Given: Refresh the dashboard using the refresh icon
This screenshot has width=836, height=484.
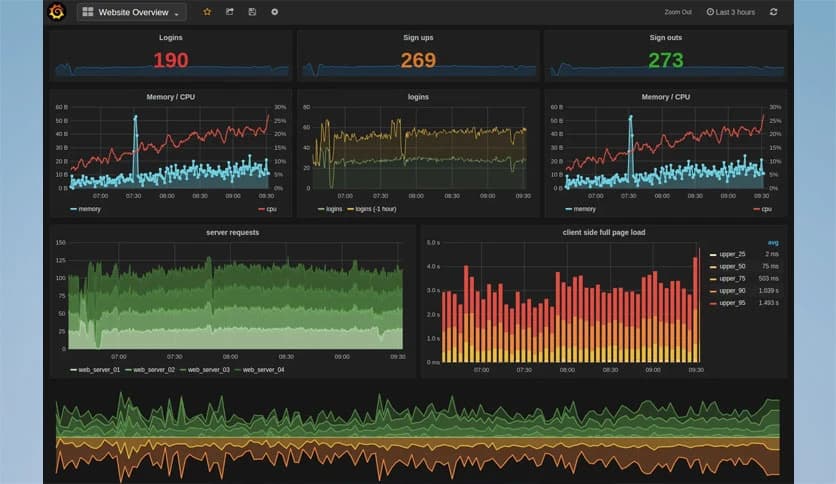Looking at the screenshot, I should click(773, 12).
